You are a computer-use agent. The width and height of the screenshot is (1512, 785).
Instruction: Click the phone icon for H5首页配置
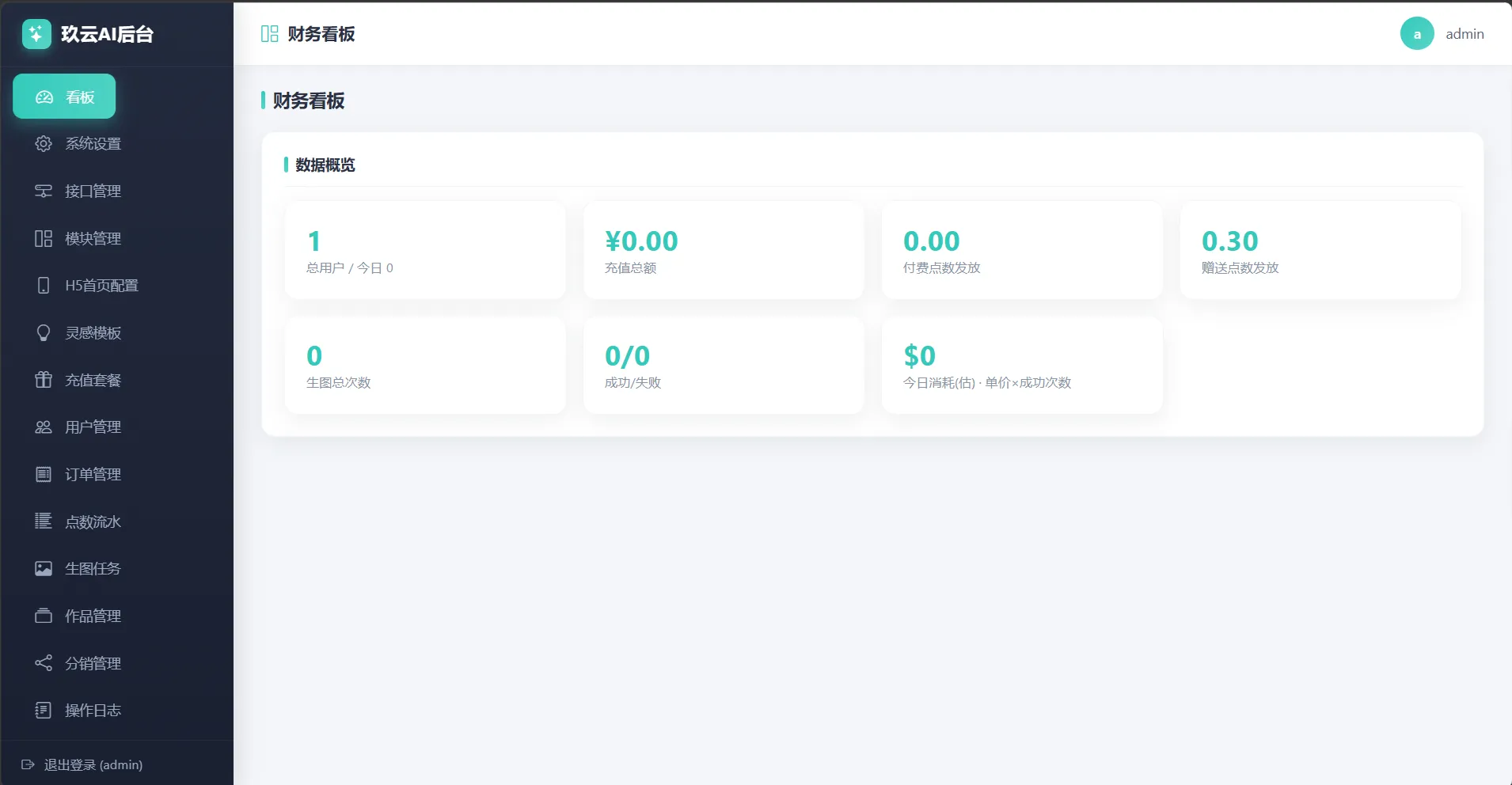(44, 285)
